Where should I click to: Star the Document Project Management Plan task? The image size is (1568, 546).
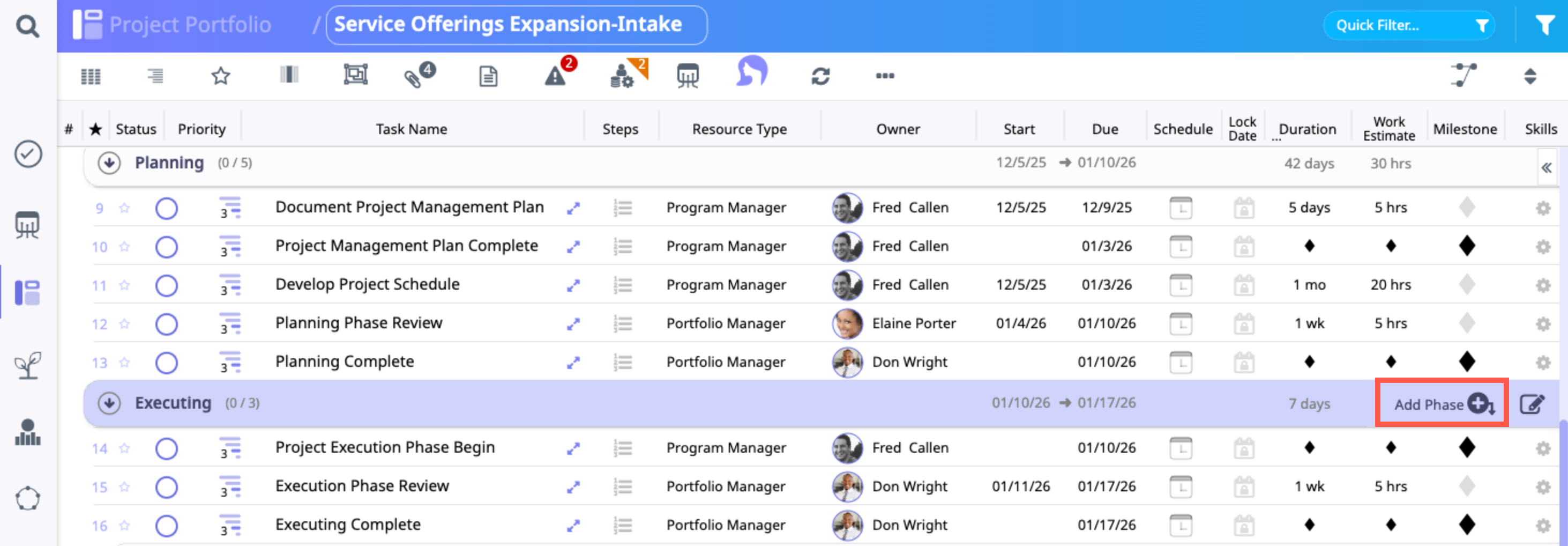125,208
